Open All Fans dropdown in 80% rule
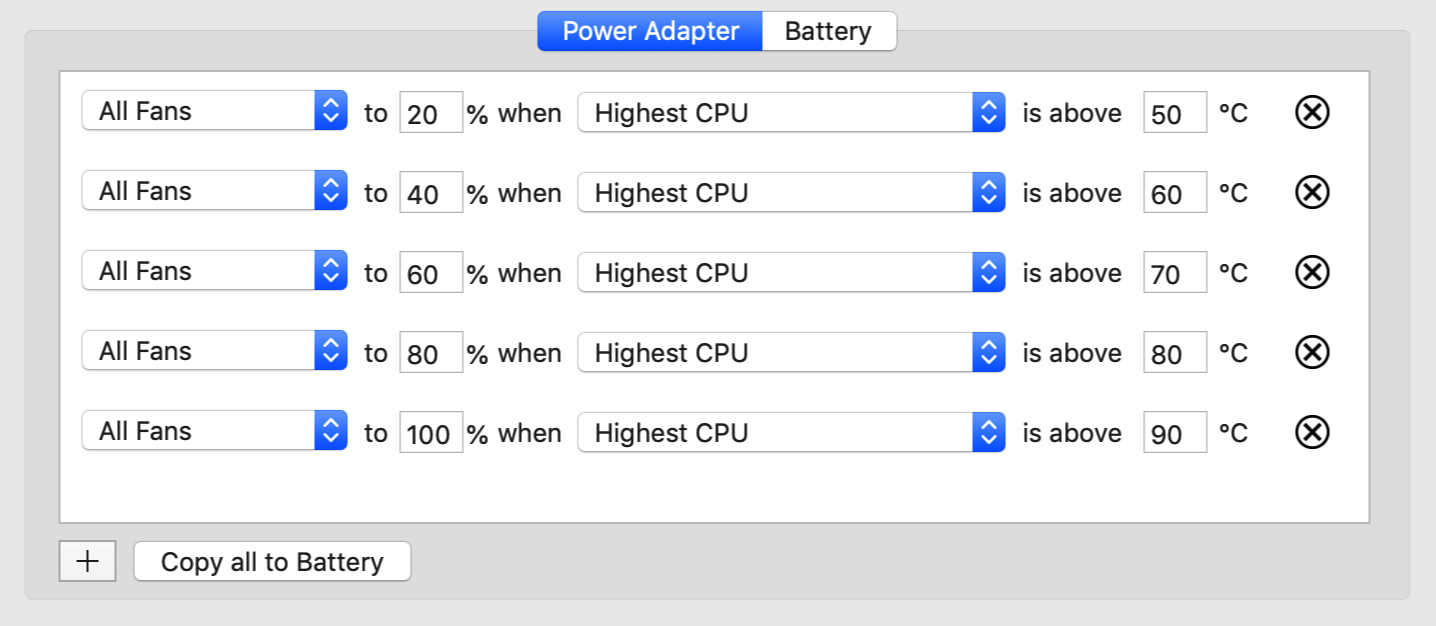The image size is (1436, 626). tap(214, 351)
